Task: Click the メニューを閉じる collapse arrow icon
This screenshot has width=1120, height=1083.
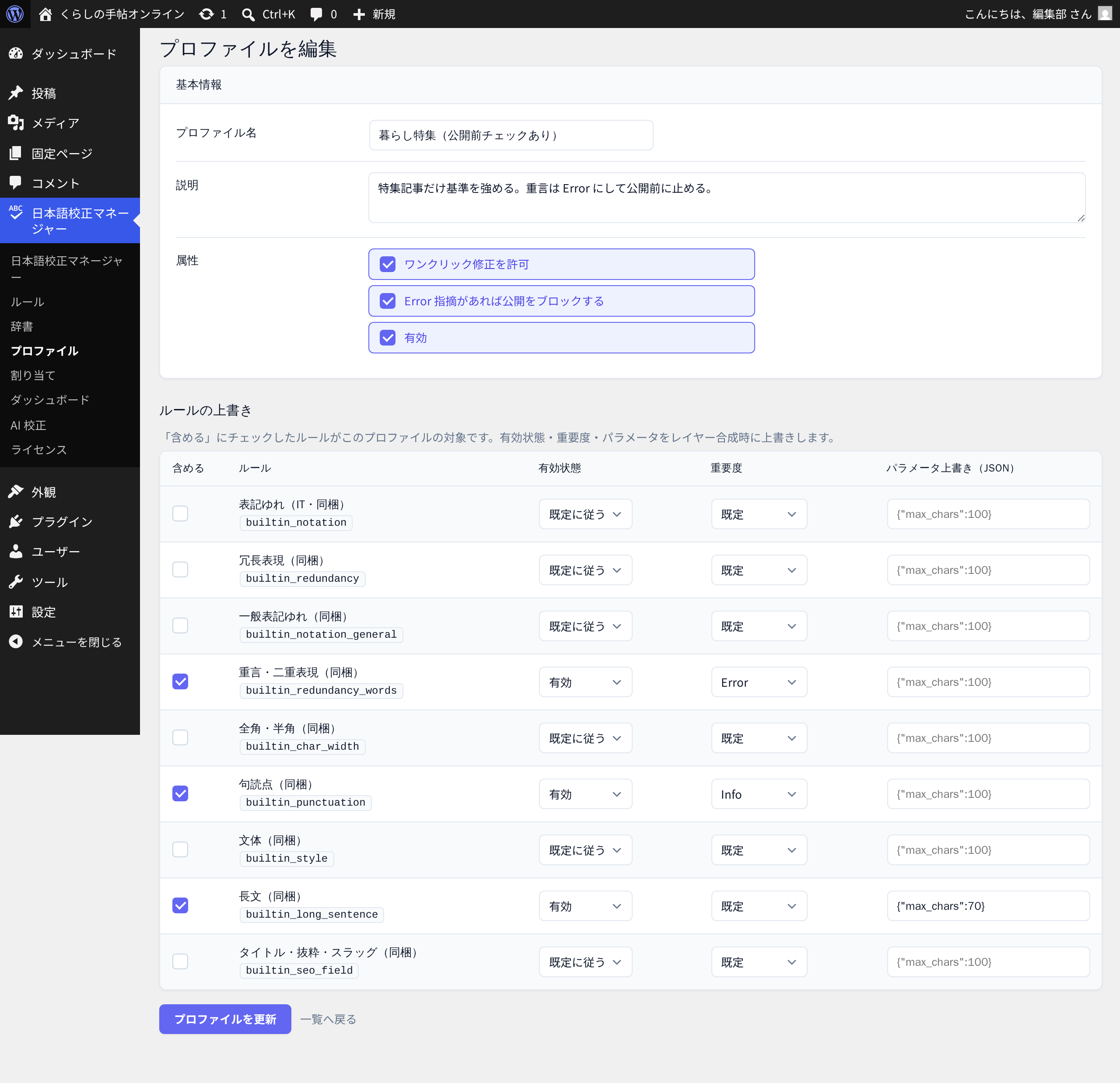Action: coord(16,642)
